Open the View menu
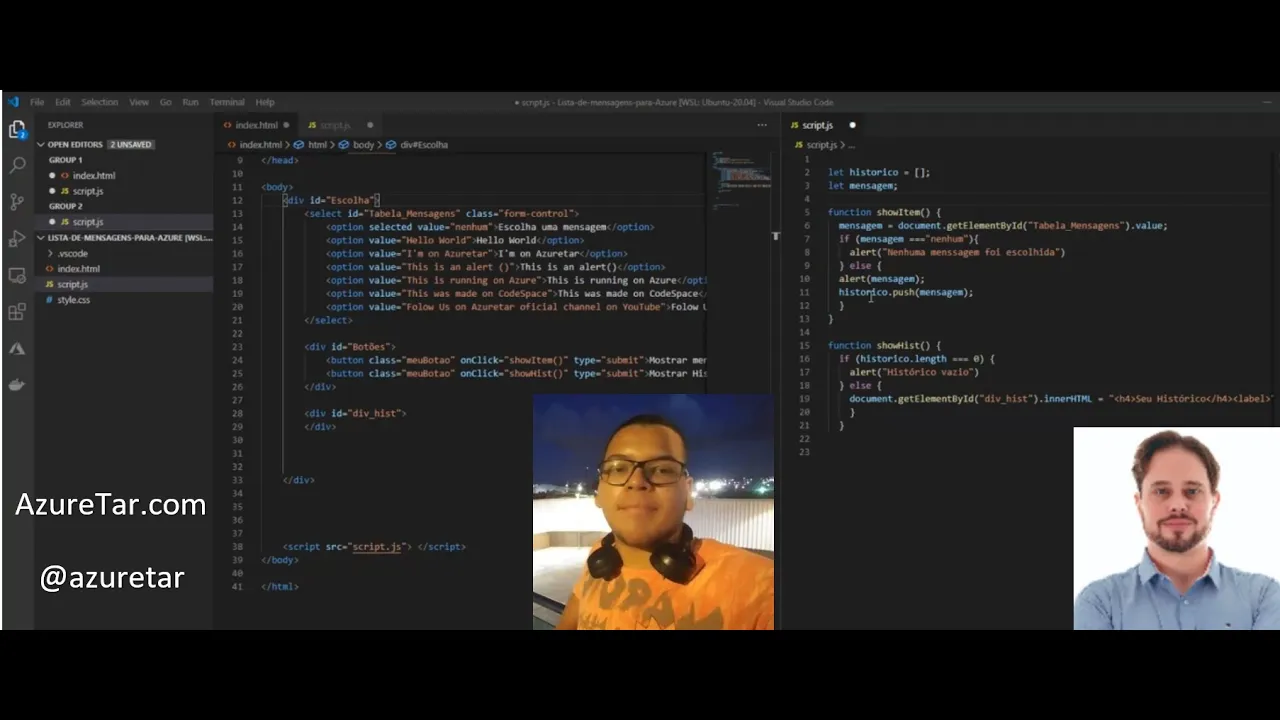Image resolution: width=1280 pixels, height=720 pixels. 139,102
